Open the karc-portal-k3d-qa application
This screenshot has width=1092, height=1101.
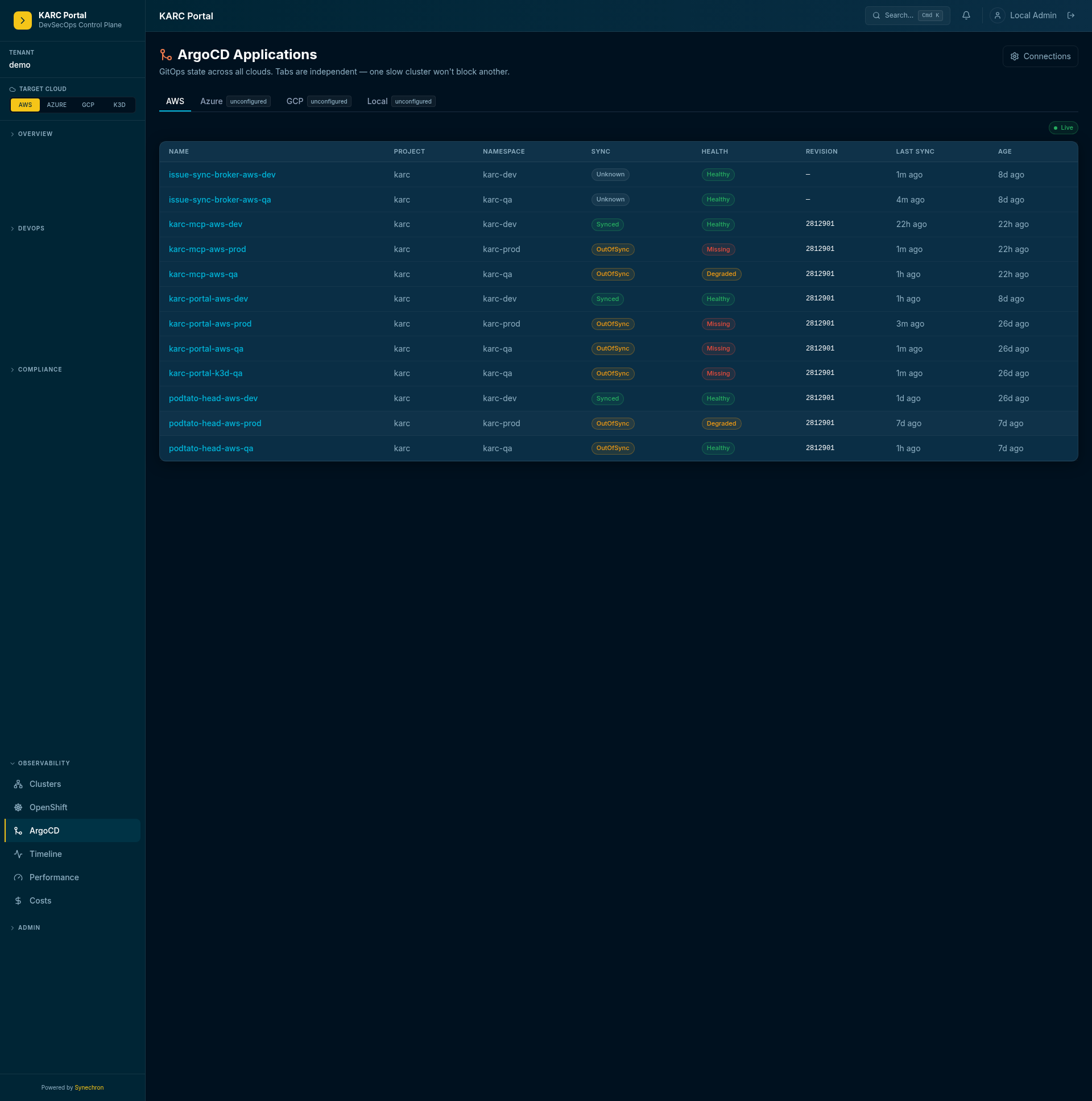[x=206, y=373]
